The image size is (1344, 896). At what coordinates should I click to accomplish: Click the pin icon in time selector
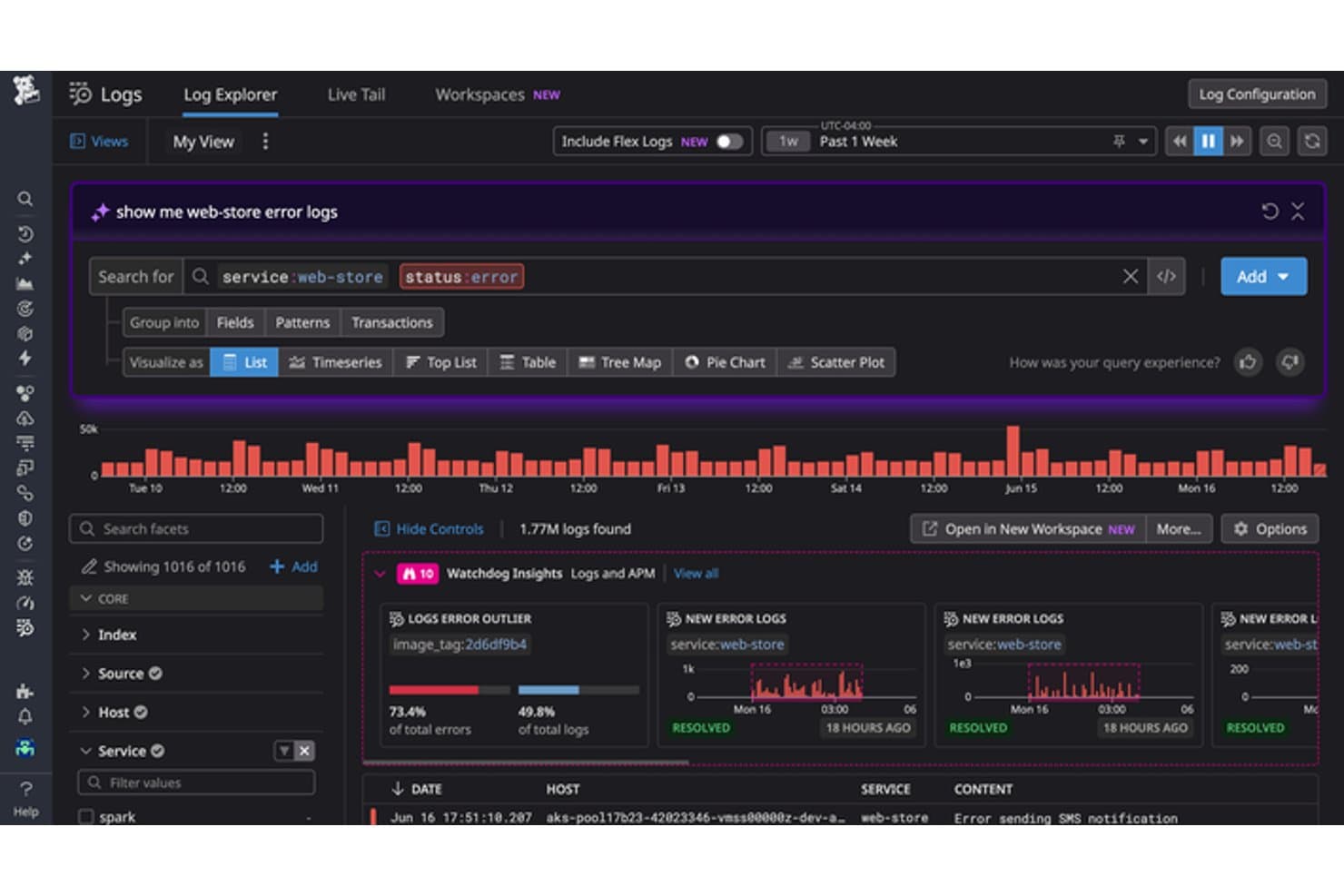(1119, 142)
